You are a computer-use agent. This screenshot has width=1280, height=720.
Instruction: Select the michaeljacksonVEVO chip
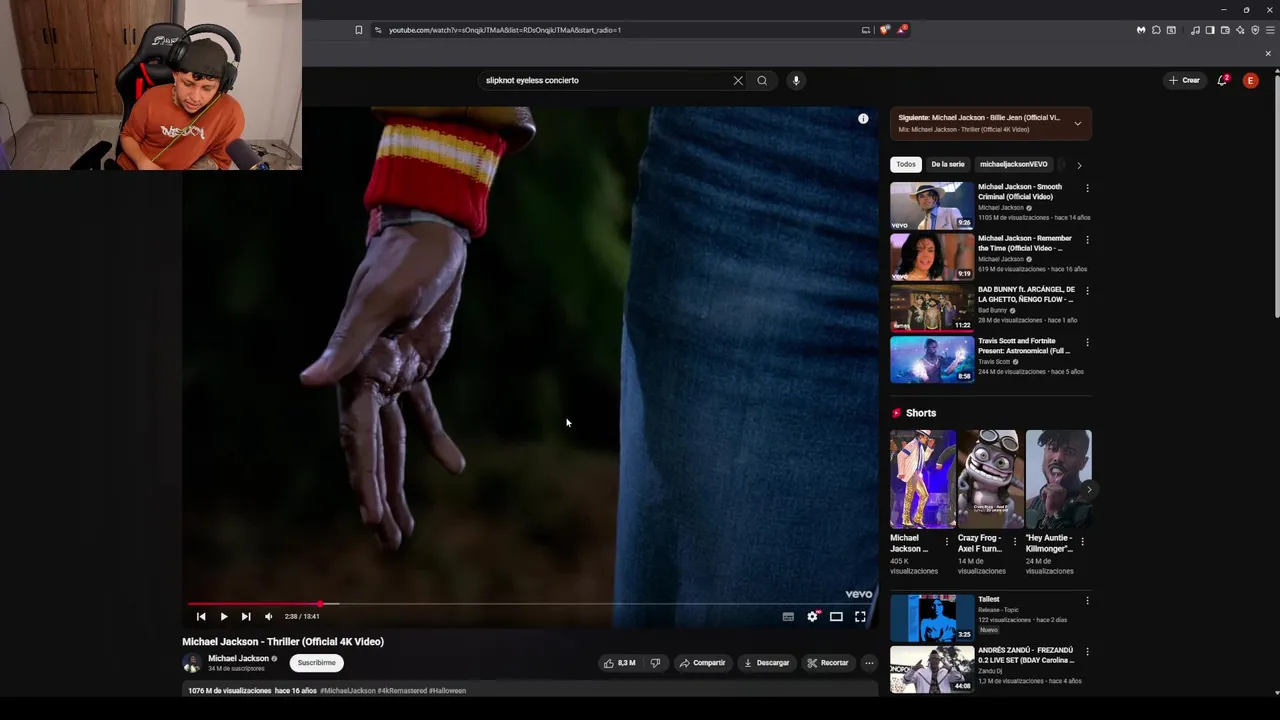coord(1013,164)
